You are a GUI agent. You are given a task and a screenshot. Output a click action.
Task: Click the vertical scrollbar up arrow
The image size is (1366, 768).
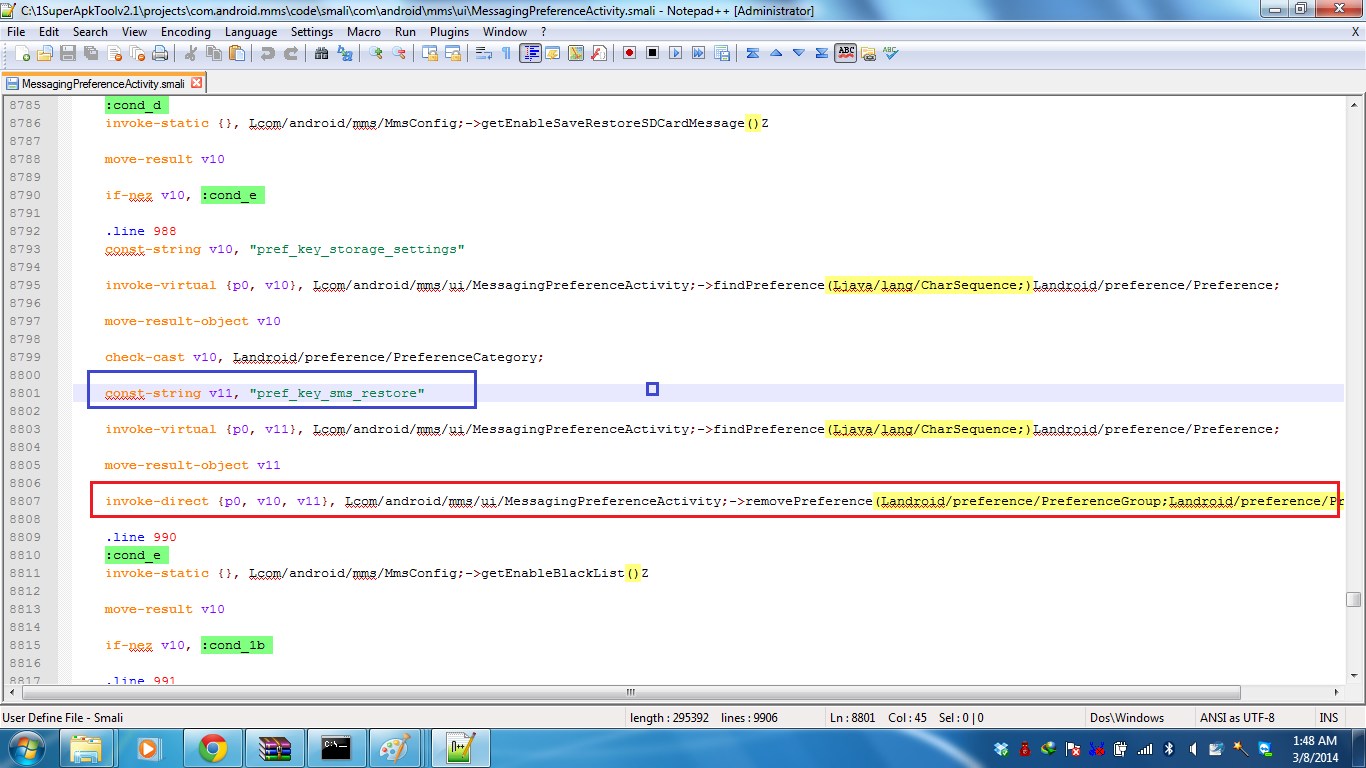(x=1353, y=104)
